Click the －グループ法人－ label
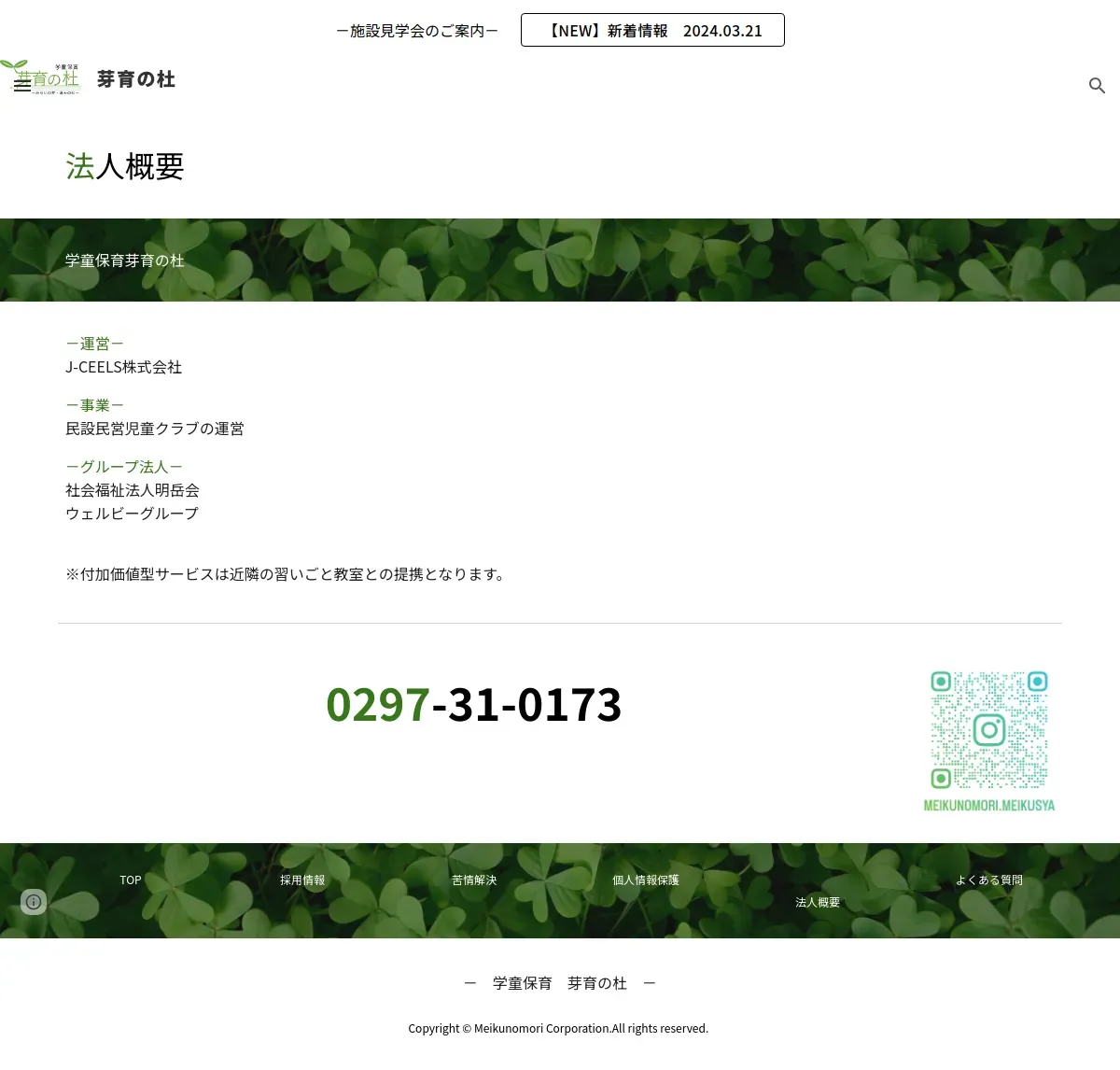This screenshot has height=1070, width=1120. coord(124,467)
